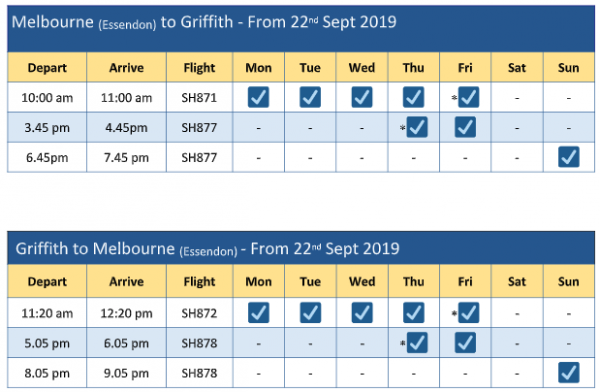Click the Sunday checkmark for 8.05 pm flight
Viewport: 600px width, 392px height.
569,372
